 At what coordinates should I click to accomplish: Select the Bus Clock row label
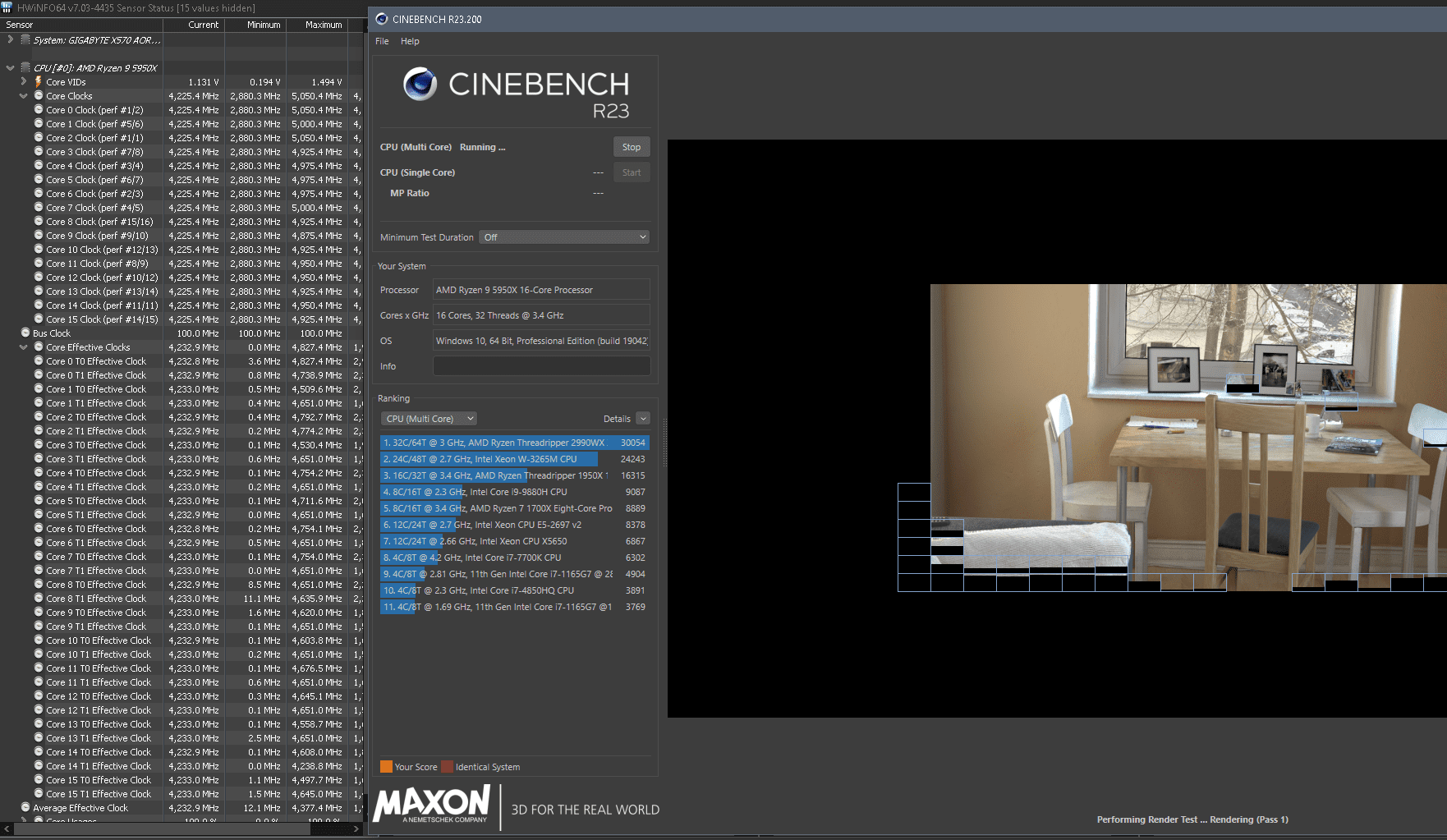(x=52, y=333)
